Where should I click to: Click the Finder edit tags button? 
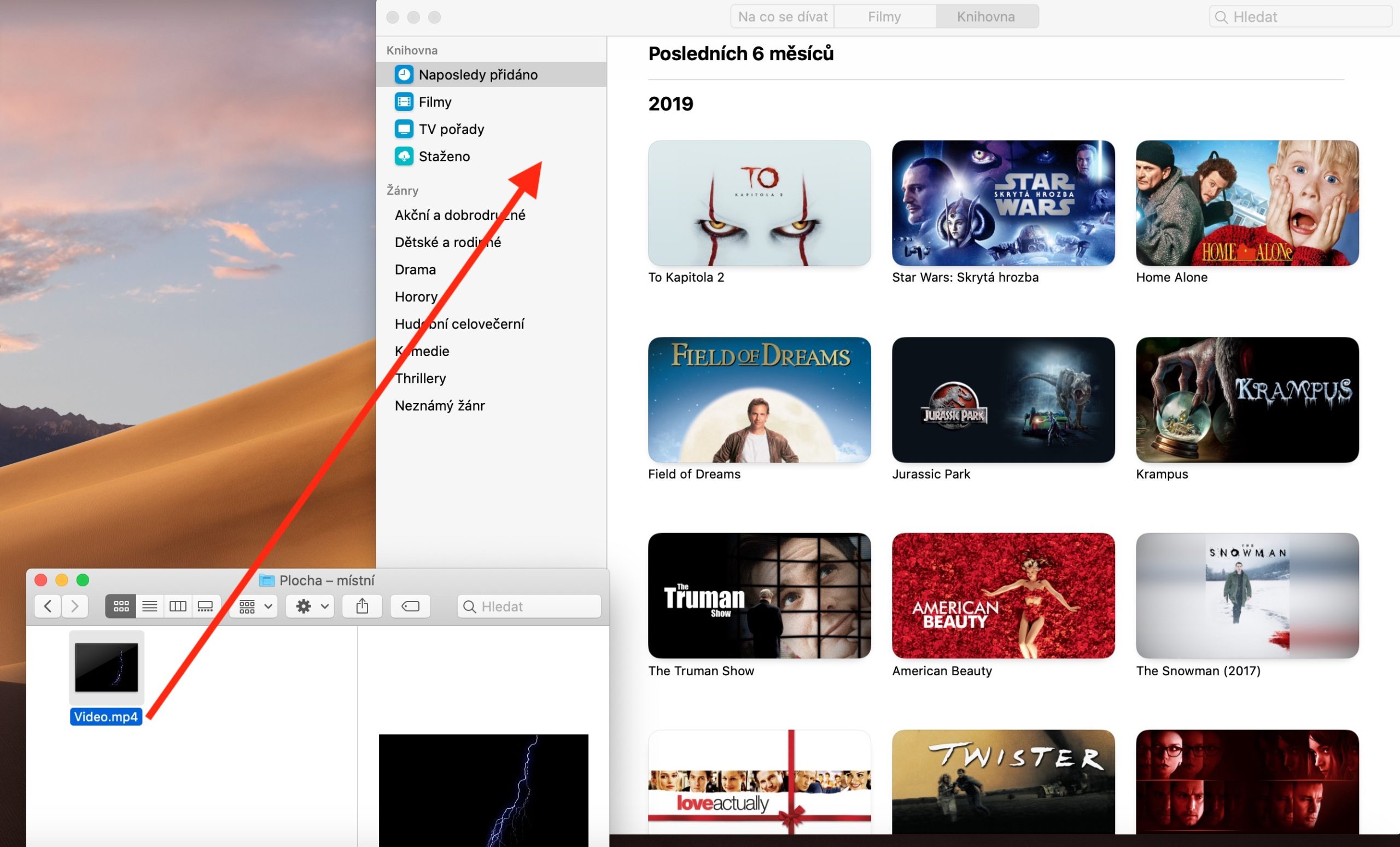(x=410, y=606)
